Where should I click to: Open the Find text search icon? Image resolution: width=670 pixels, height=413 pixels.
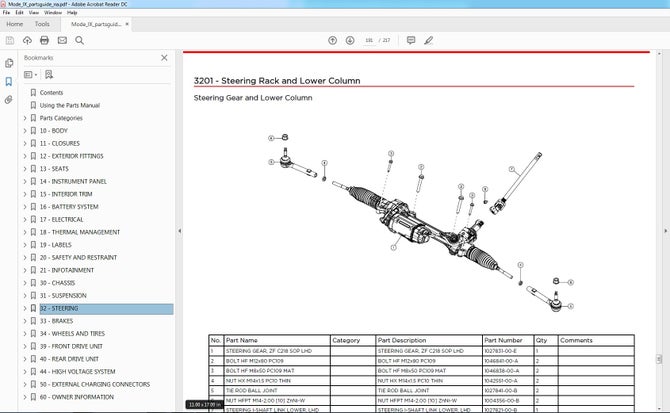tap(81, 40)
